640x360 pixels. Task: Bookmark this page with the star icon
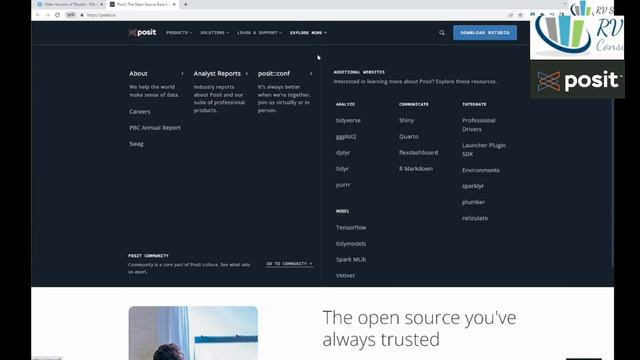(520, 15)
